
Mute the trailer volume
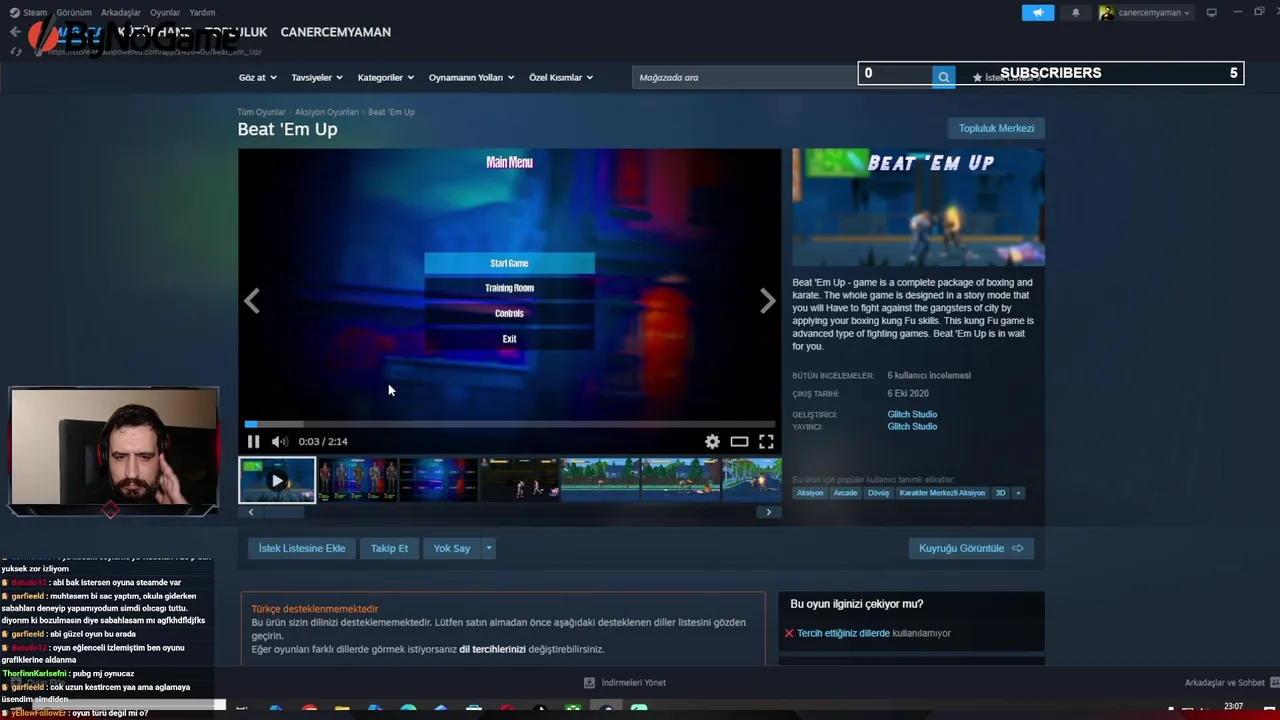(x=279, y=441)
